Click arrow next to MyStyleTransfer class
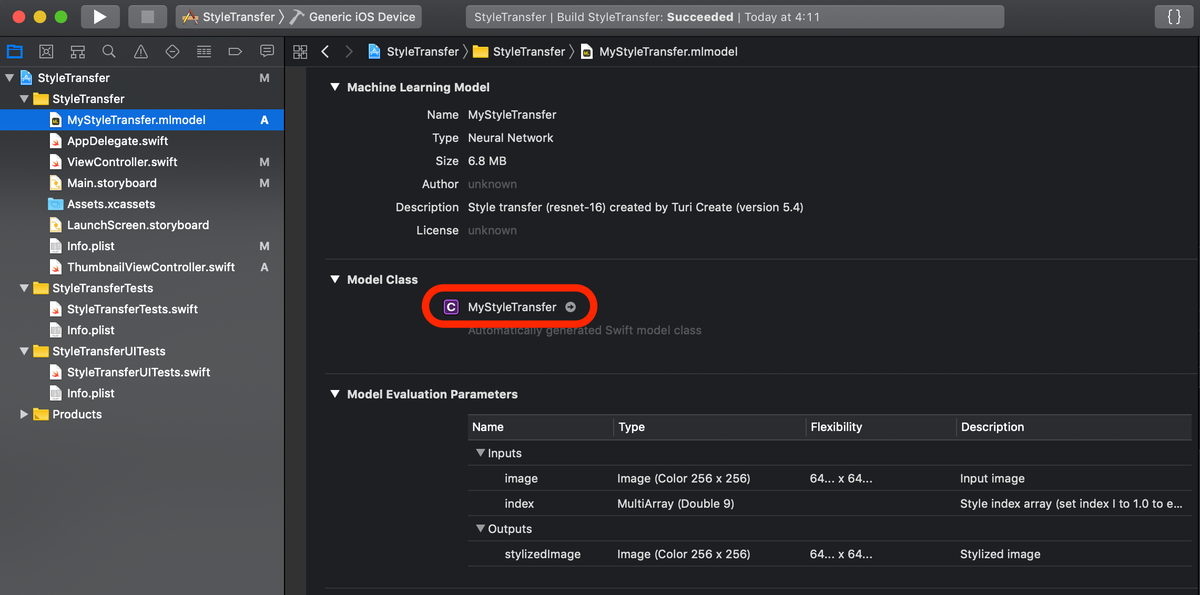Image resolution: width=1200 pixels, height=595 pixels. pos(570,307)
